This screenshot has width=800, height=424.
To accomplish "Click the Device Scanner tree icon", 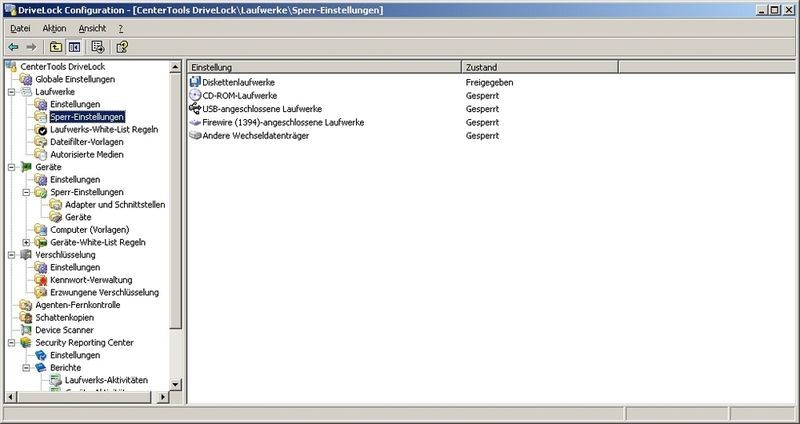I will pos(26,330).
